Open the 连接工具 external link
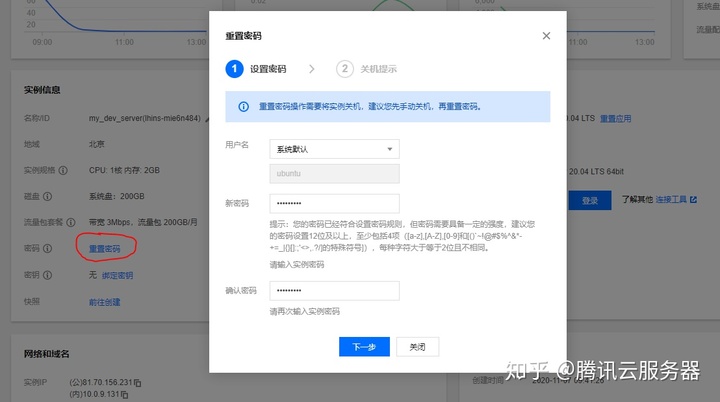The height and width of the screenshot is (402, 720). [671, 199]
